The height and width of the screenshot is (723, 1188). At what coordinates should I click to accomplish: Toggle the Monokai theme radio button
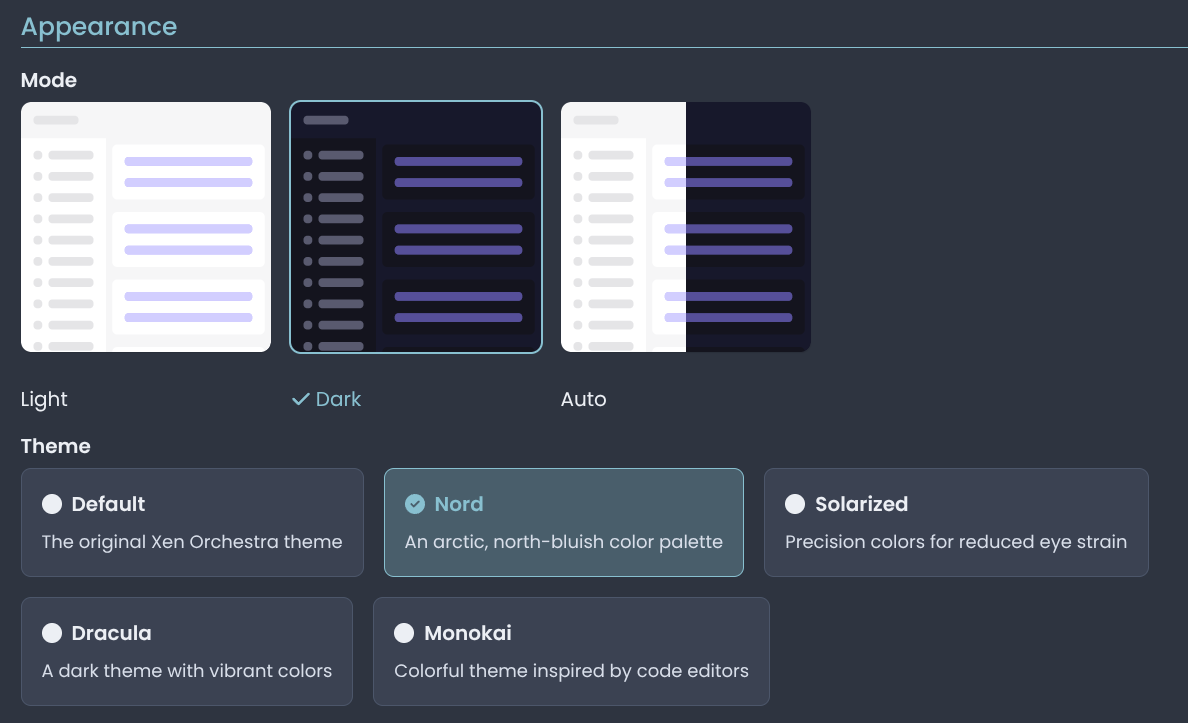[404, 633]
